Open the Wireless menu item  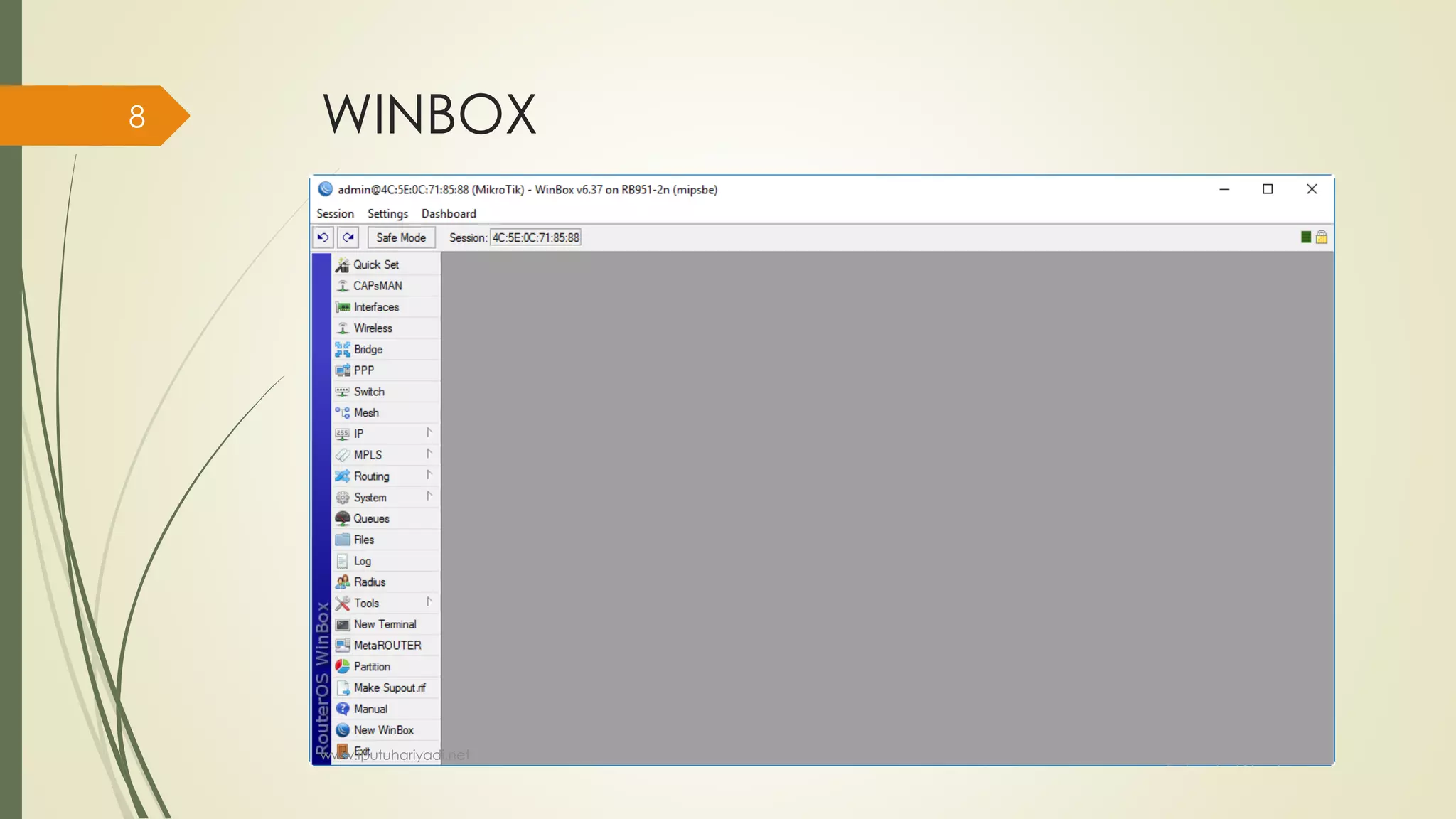pos(386,328)
